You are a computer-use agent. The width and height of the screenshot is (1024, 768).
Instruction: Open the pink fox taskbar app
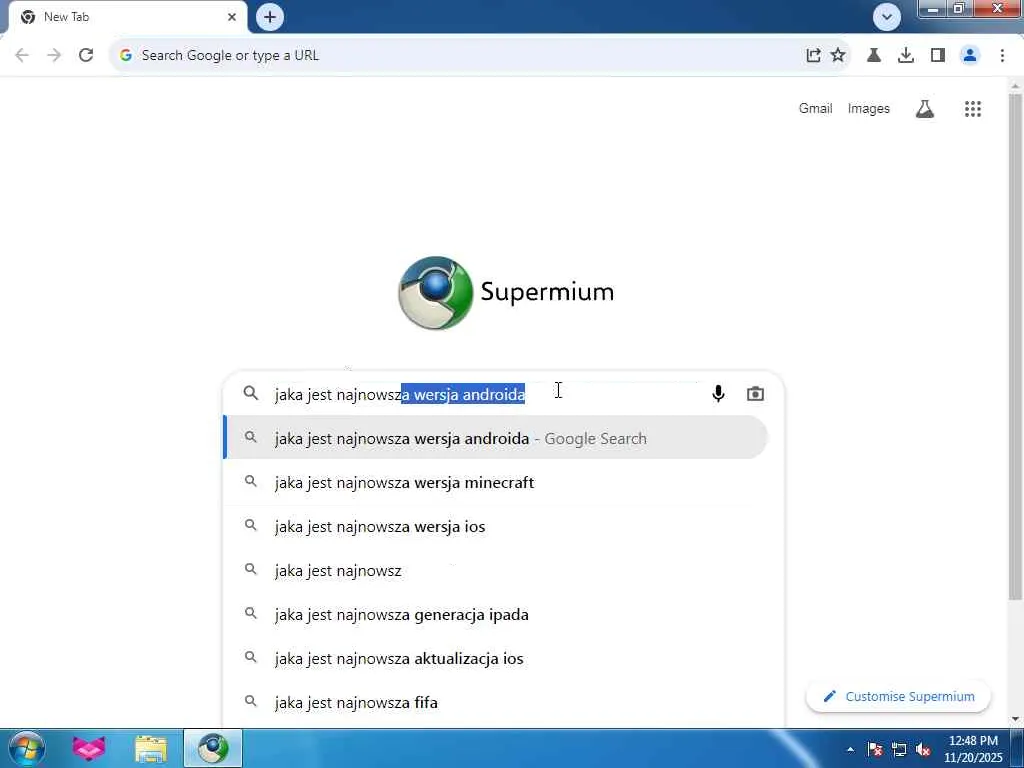[89, 748]
